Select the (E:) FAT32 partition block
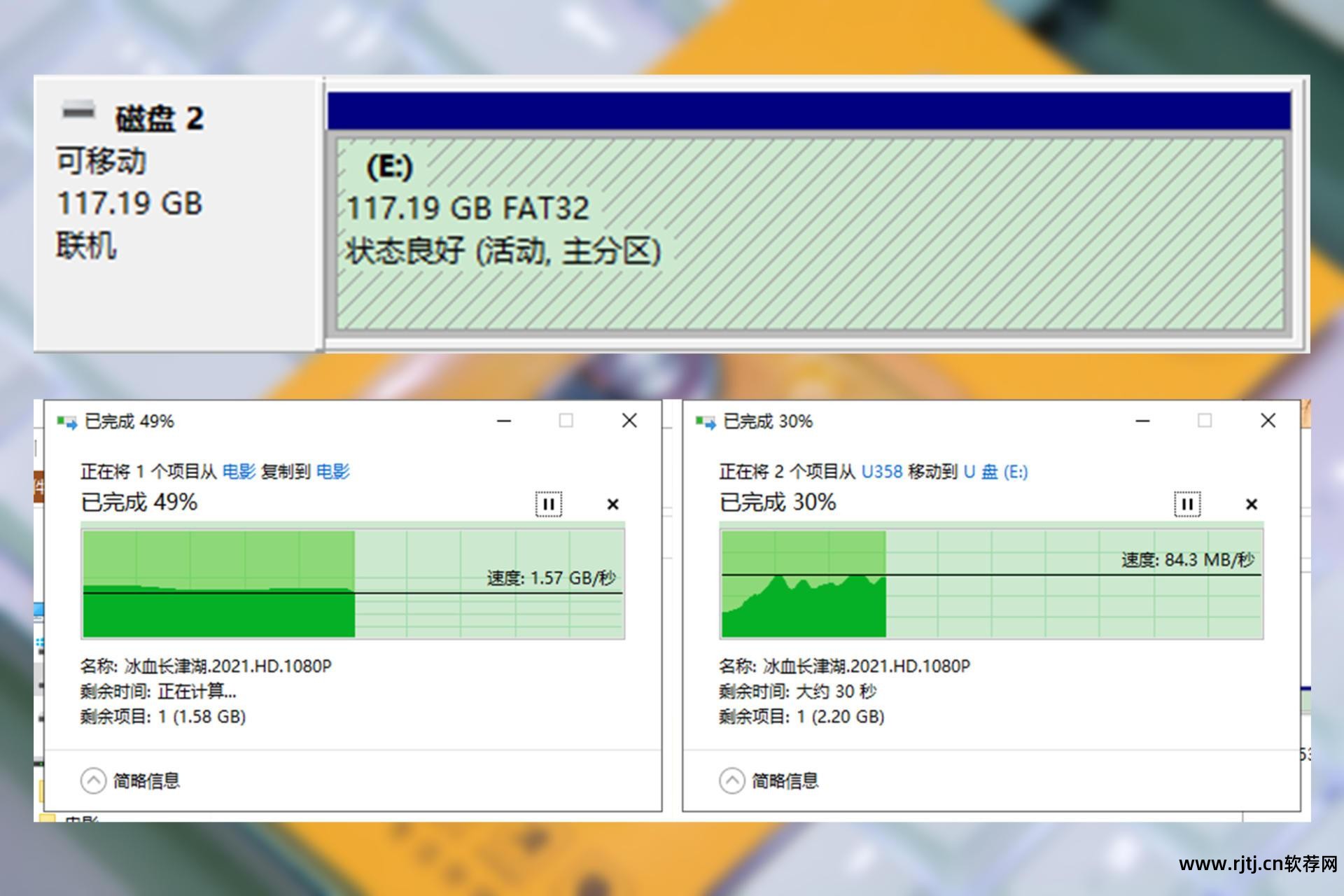The height and width of the screenshot is (896, 1344). 809,233
